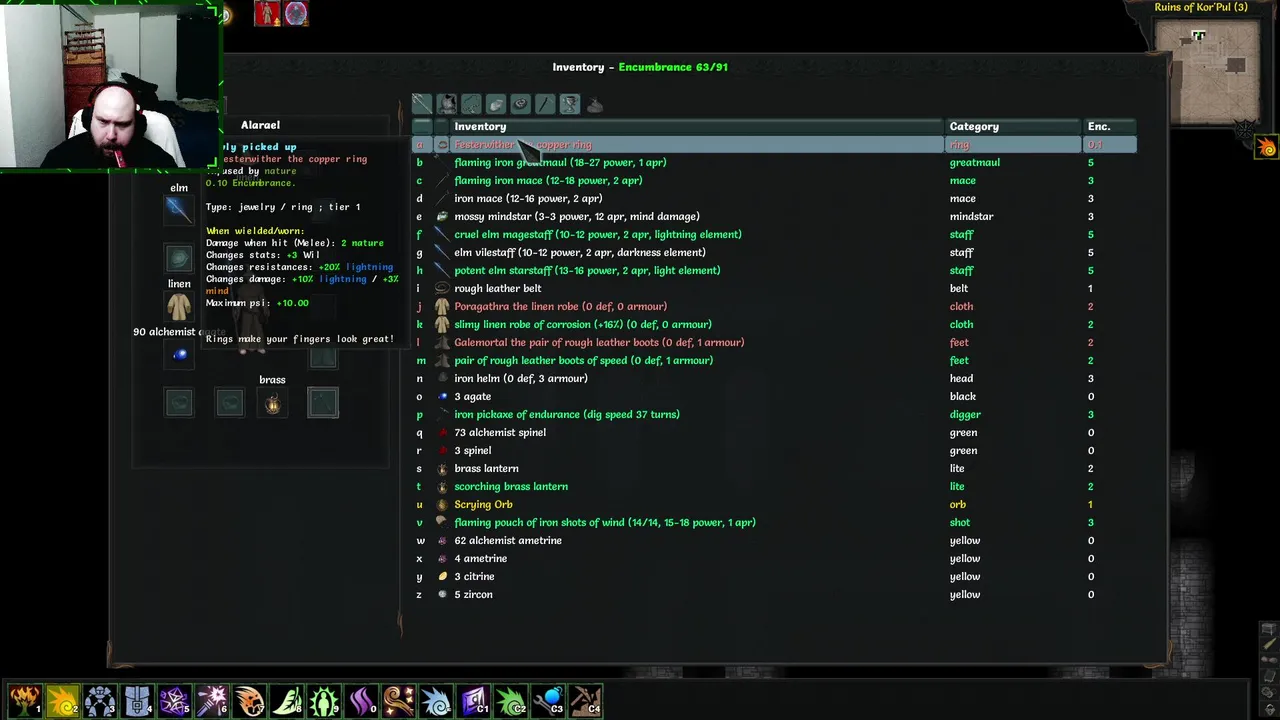The image size is (1280, 720).
Task: Open the rune inscriptions filter tab
Action: (x=520, y=104)
